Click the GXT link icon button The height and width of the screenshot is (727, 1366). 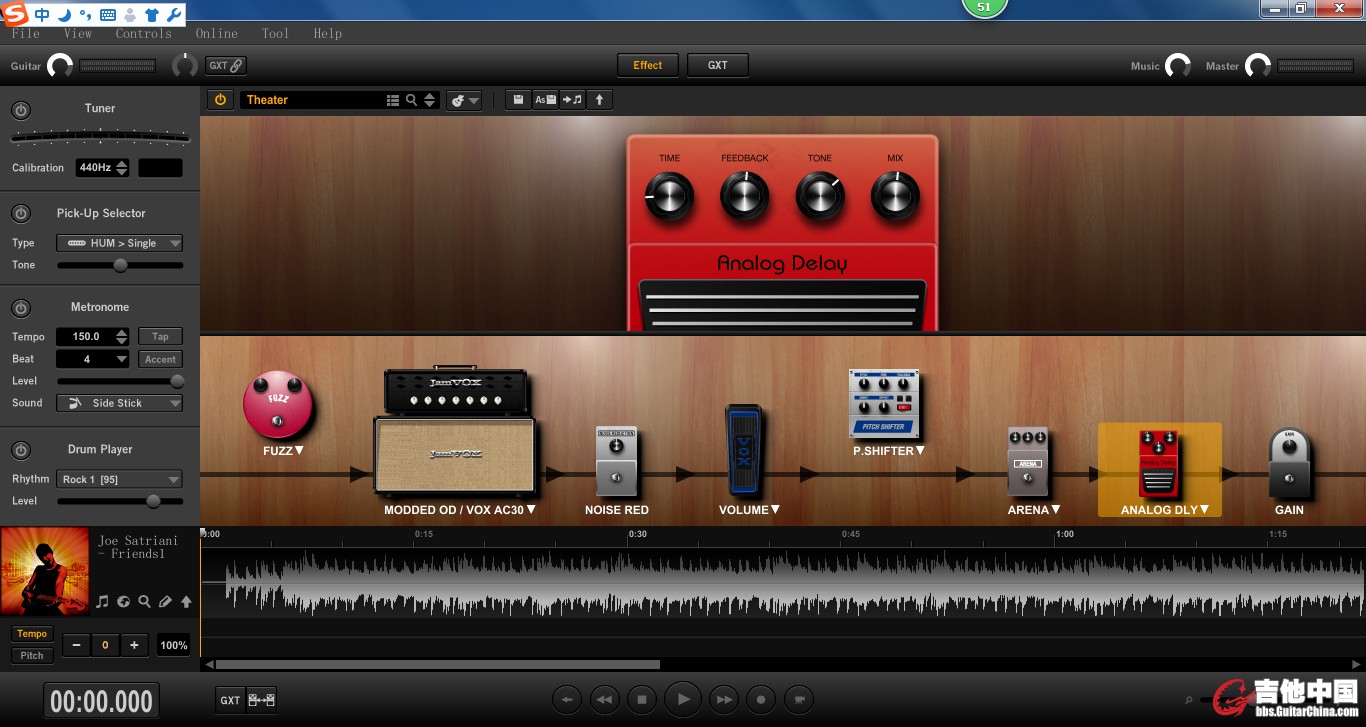[x=226, y=66]
